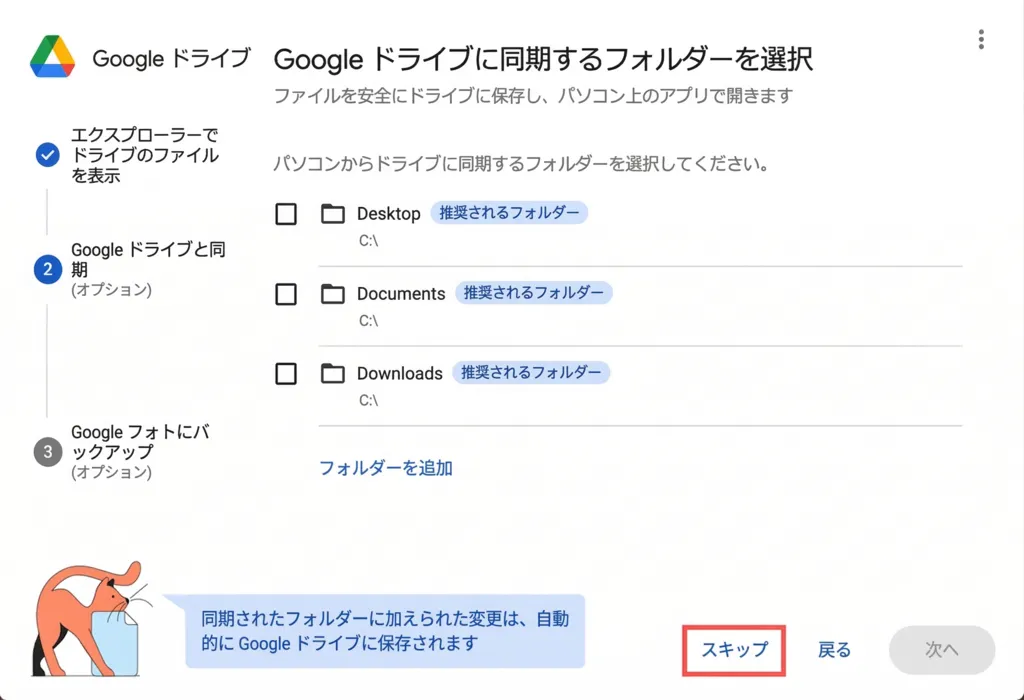Click the completed step checkmark icon
Screen dimensions: 1024x700
[47, 155]
